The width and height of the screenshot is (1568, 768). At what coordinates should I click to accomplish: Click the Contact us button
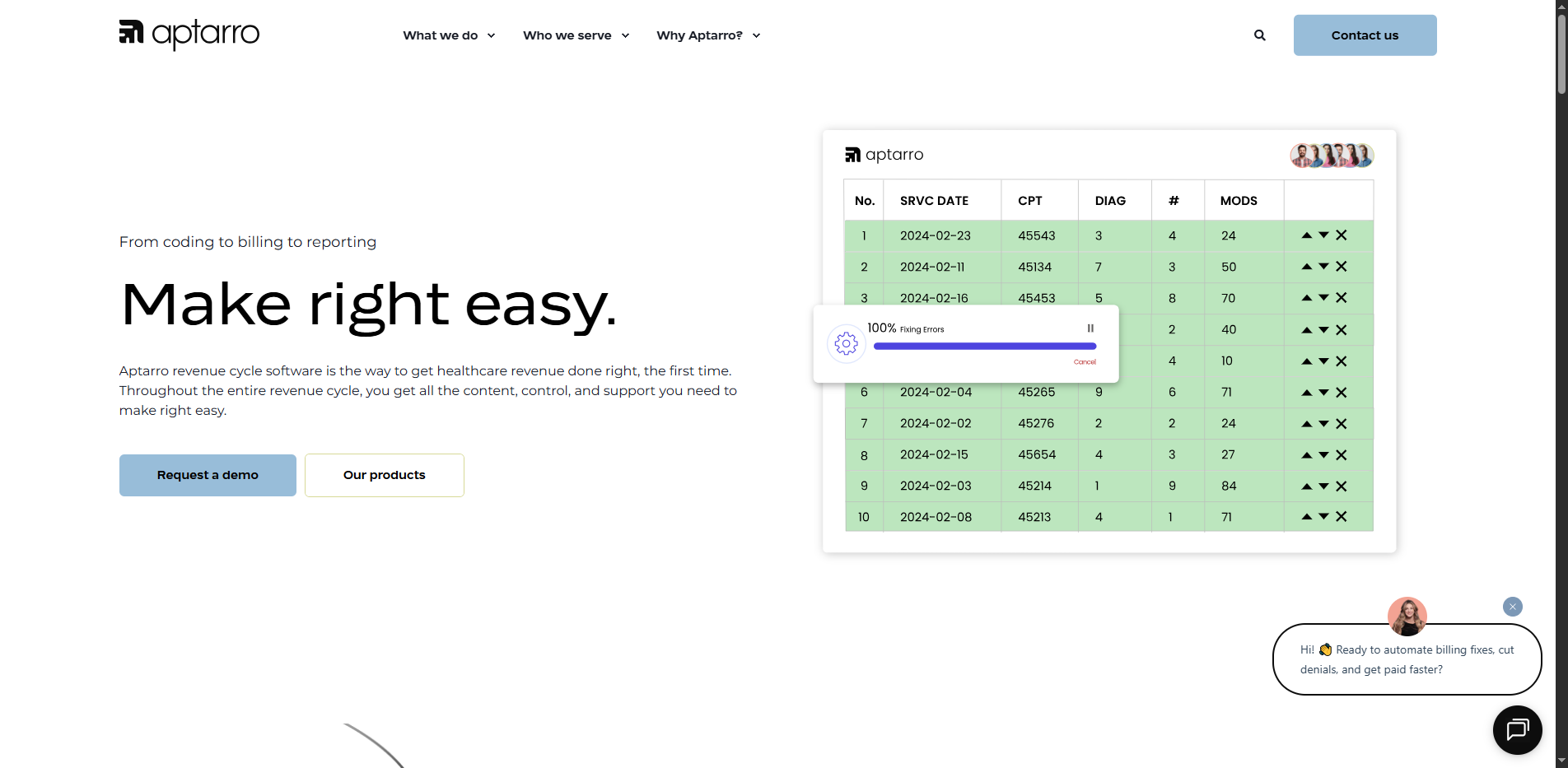pyautogui.click(x=1365, y=35)
